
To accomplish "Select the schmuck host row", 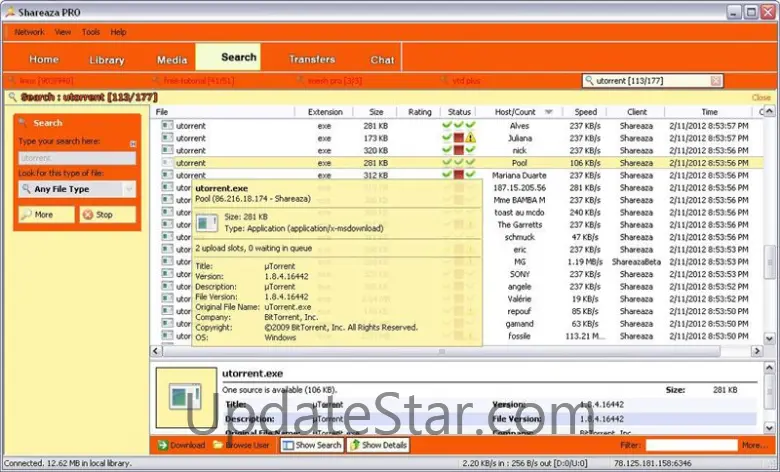I will (519, 237).
